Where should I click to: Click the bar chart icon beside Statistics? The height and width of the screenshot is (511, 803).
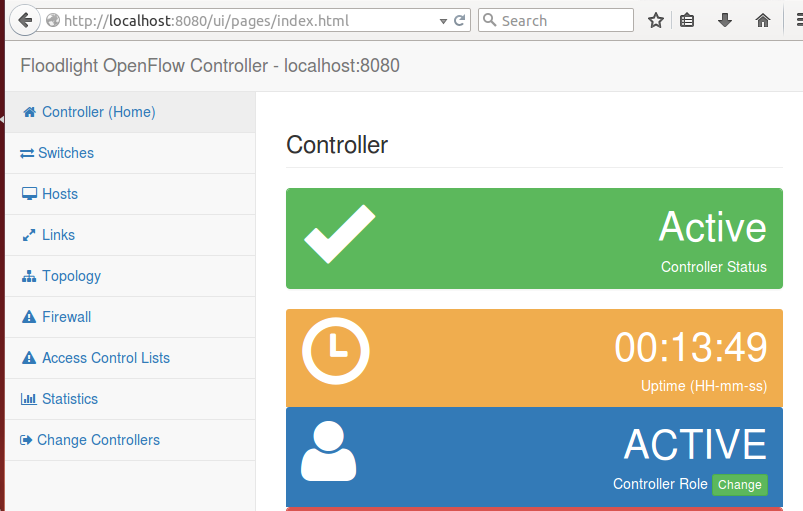point(29,398)
